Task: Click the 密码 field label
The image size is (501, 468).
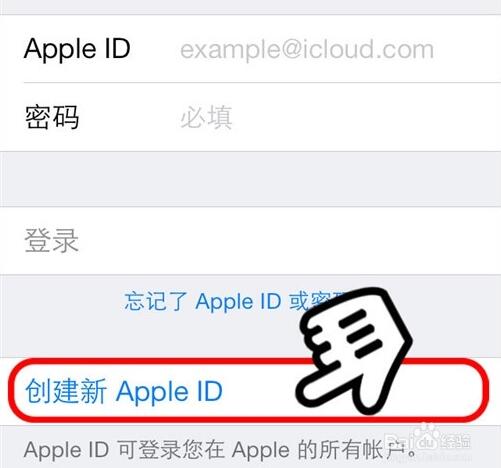Action: [52, 117]
